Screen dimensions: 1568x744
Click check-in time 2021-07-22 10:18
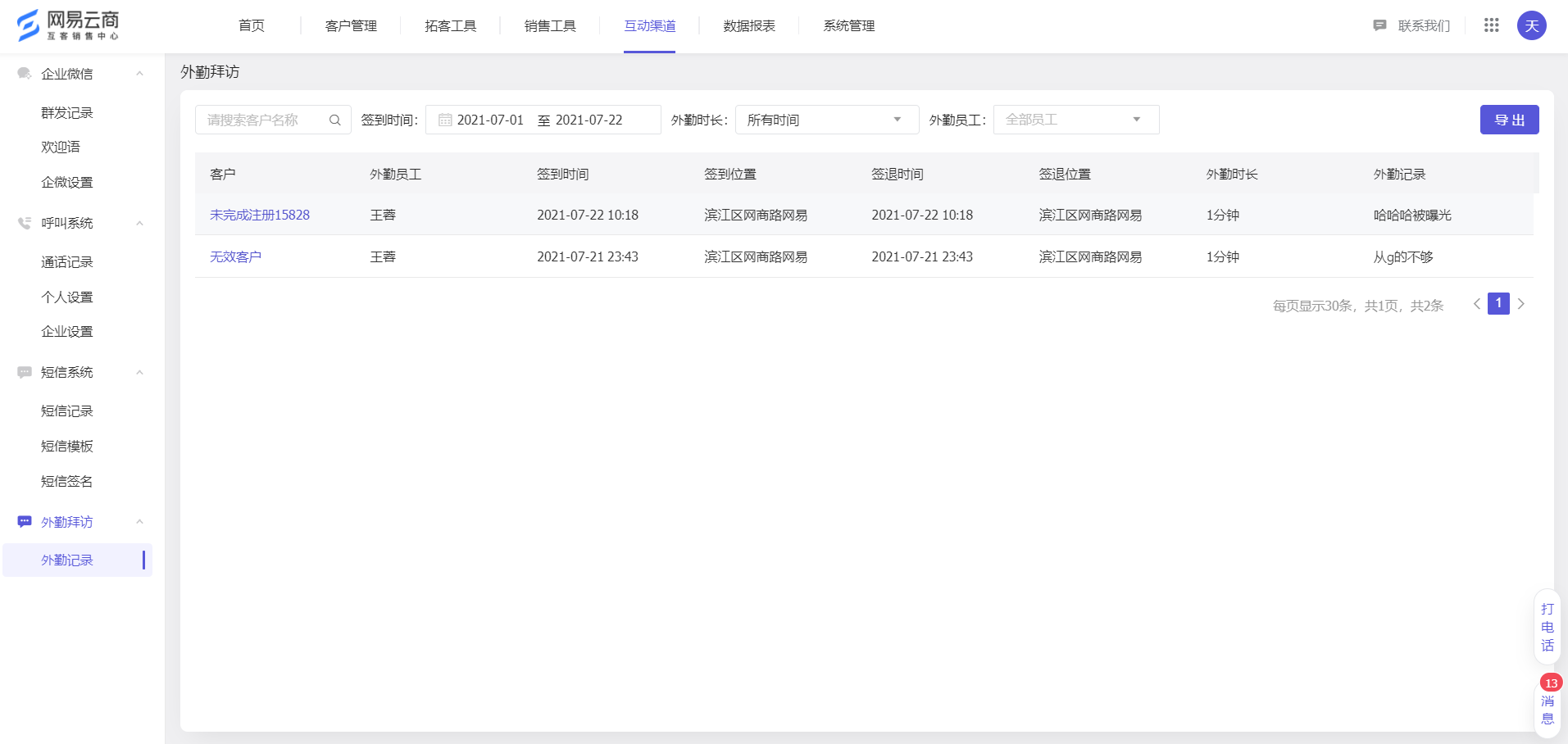pos(588,215)
